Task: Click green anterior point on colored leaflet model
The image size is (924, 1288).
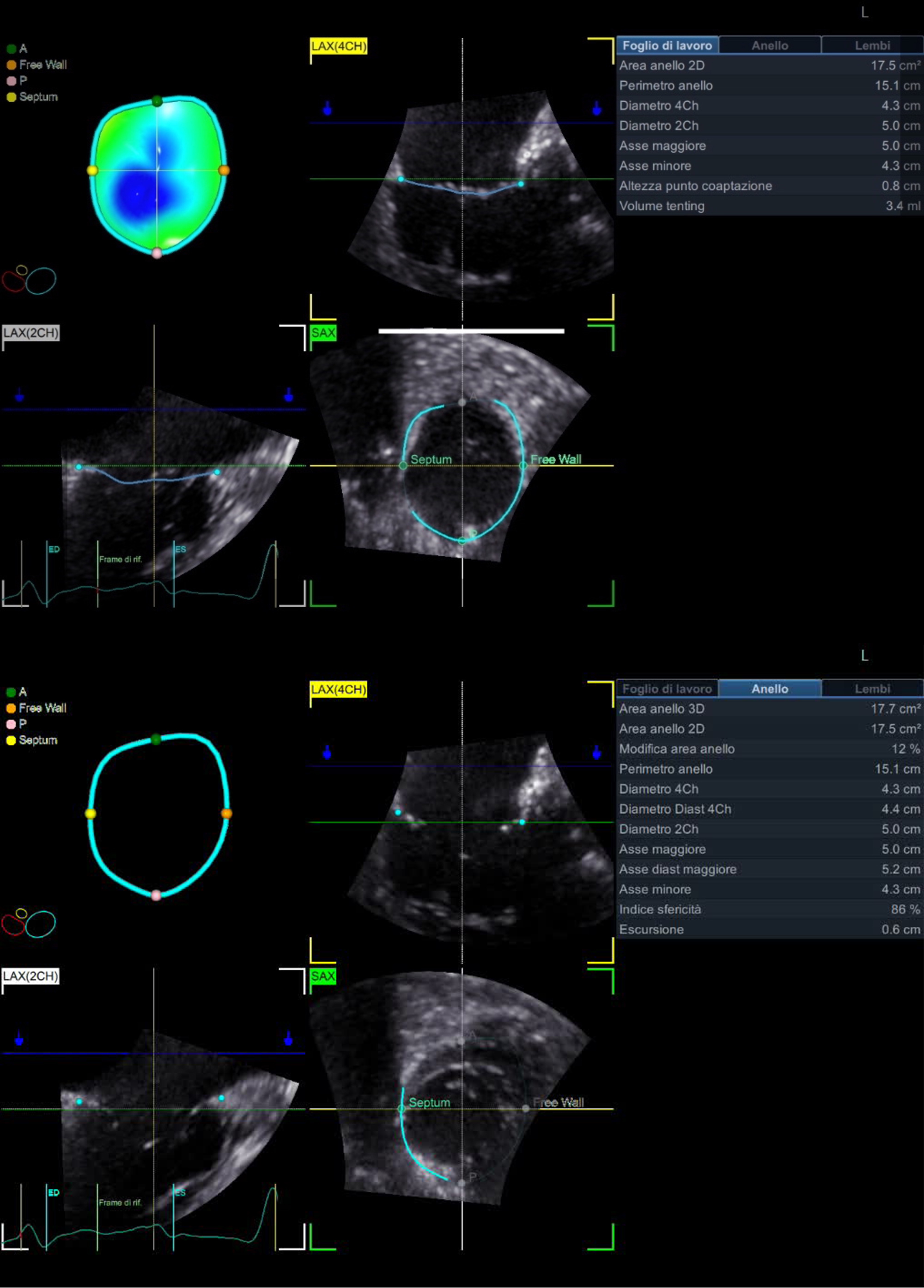Action: coord(157,102)
